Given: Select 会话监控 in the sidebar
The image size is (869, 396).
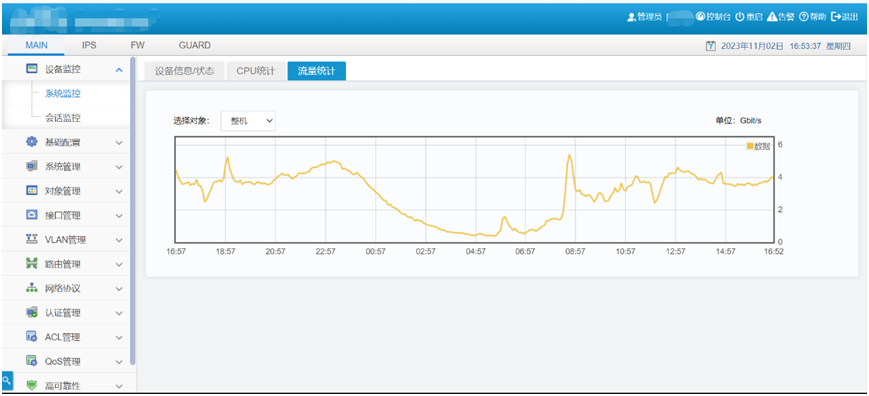Looking at the screenshot, I should (63, 118).
